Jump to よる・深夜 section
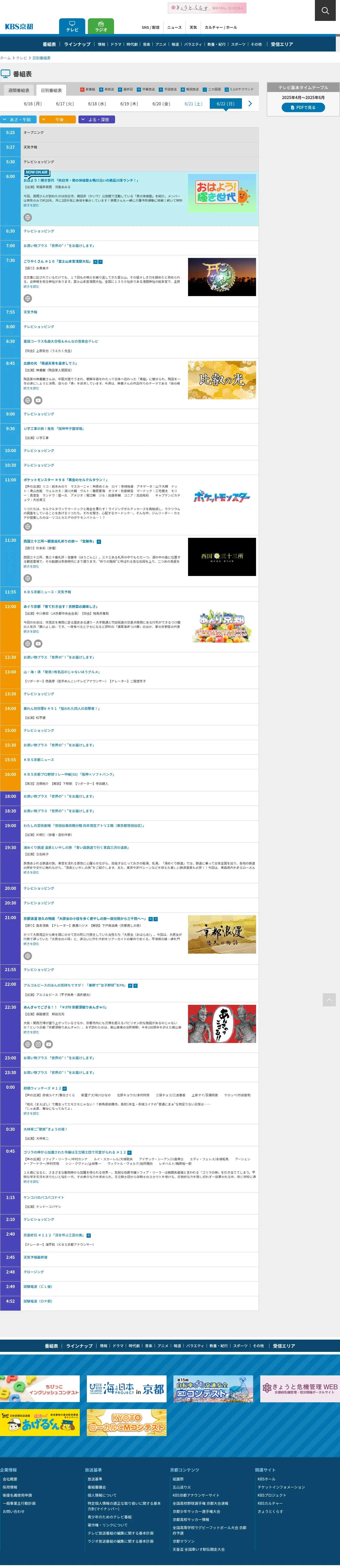 97,119
